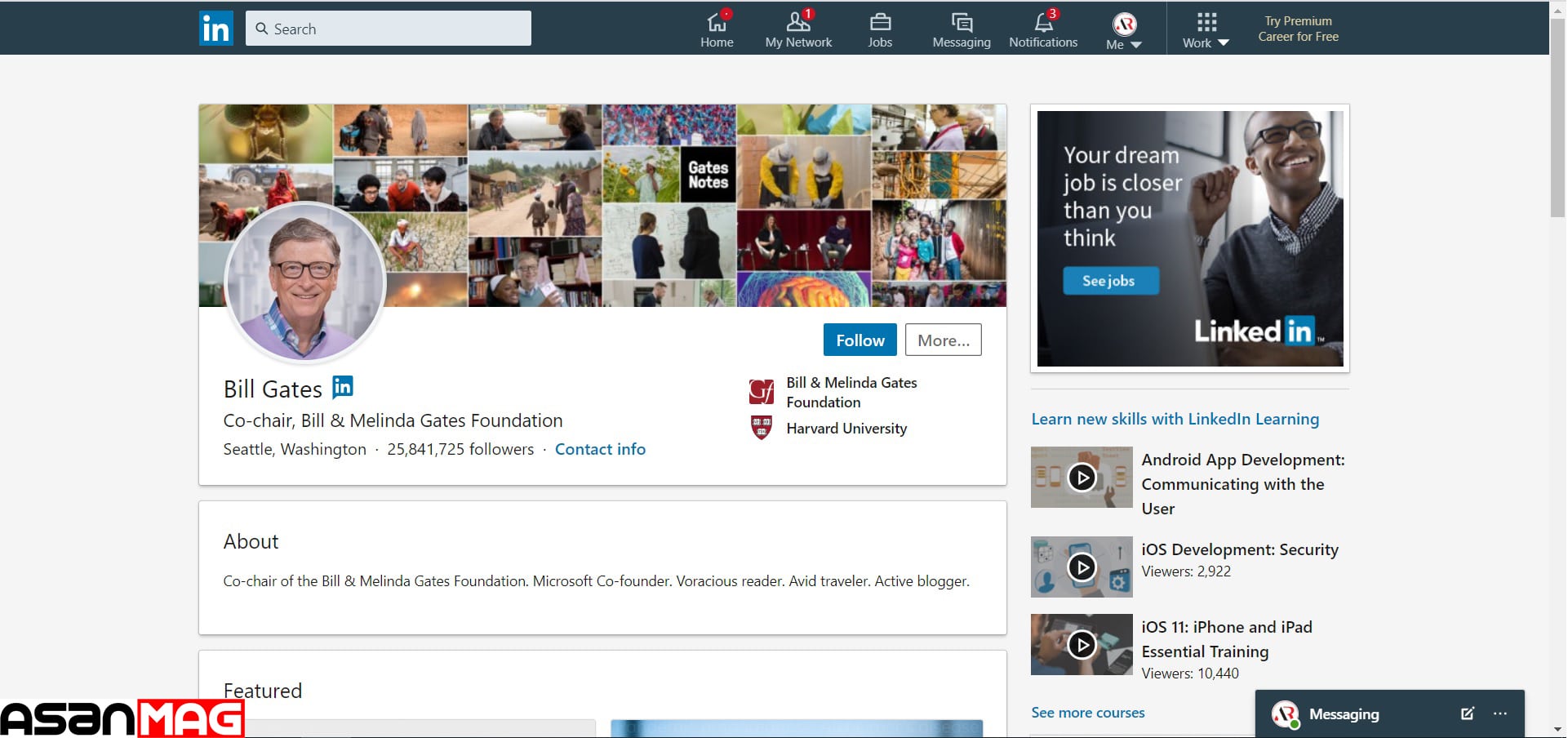Click the search magnifier icon
The width and height of the screenshot is (1568, 738).
pos(262,29)
